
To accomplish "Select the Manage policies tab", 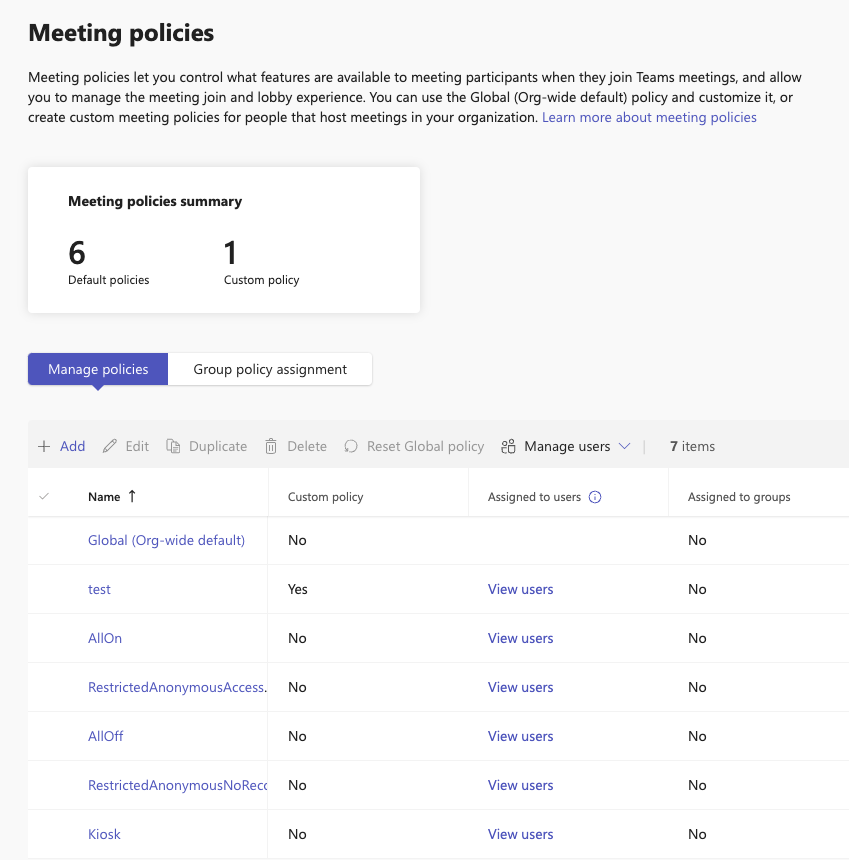I will click(98, 369).
